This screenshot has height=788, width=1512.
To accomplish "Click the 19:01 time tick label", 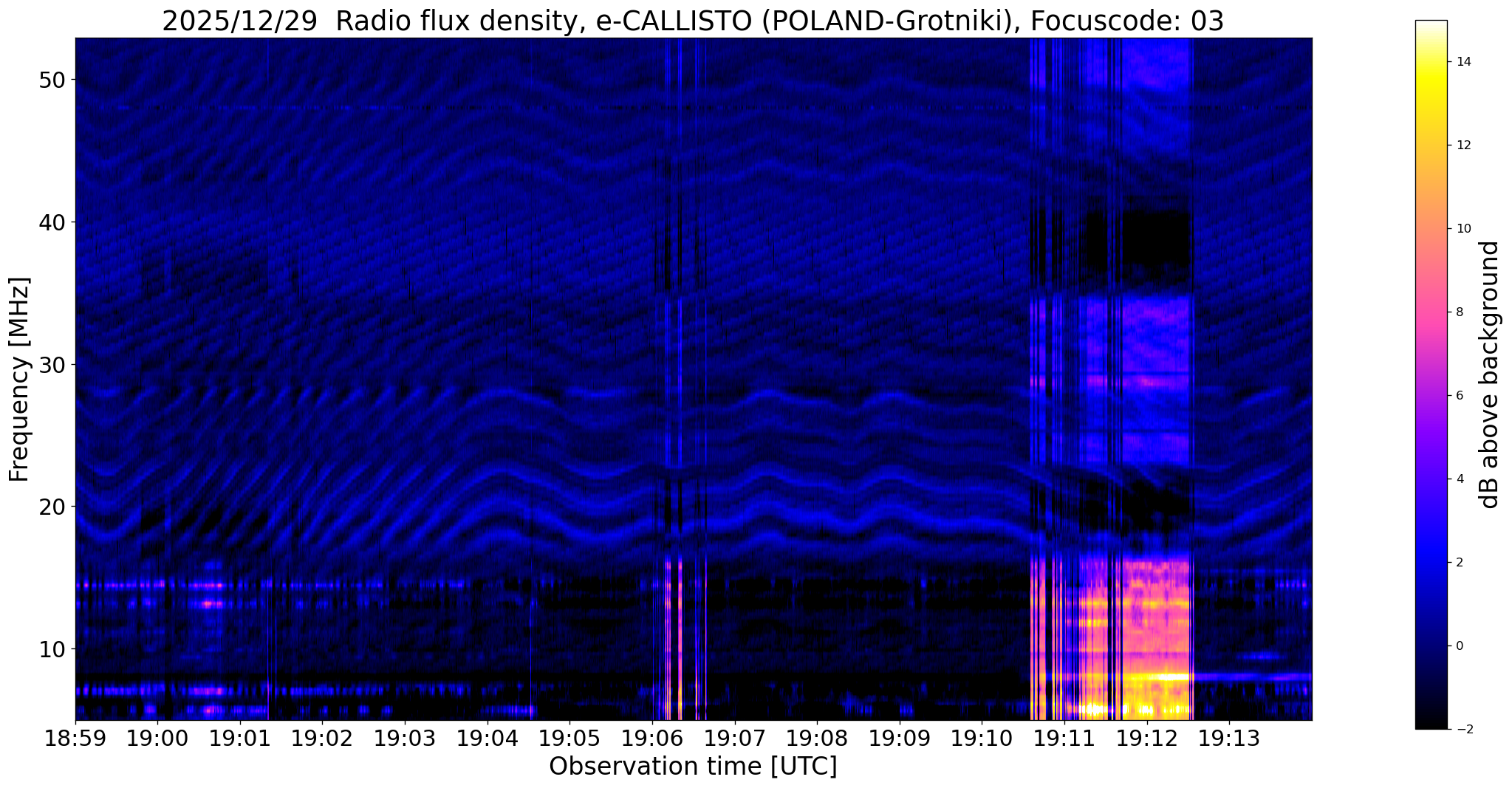I will pyautogui.click(x=240, y=738).
